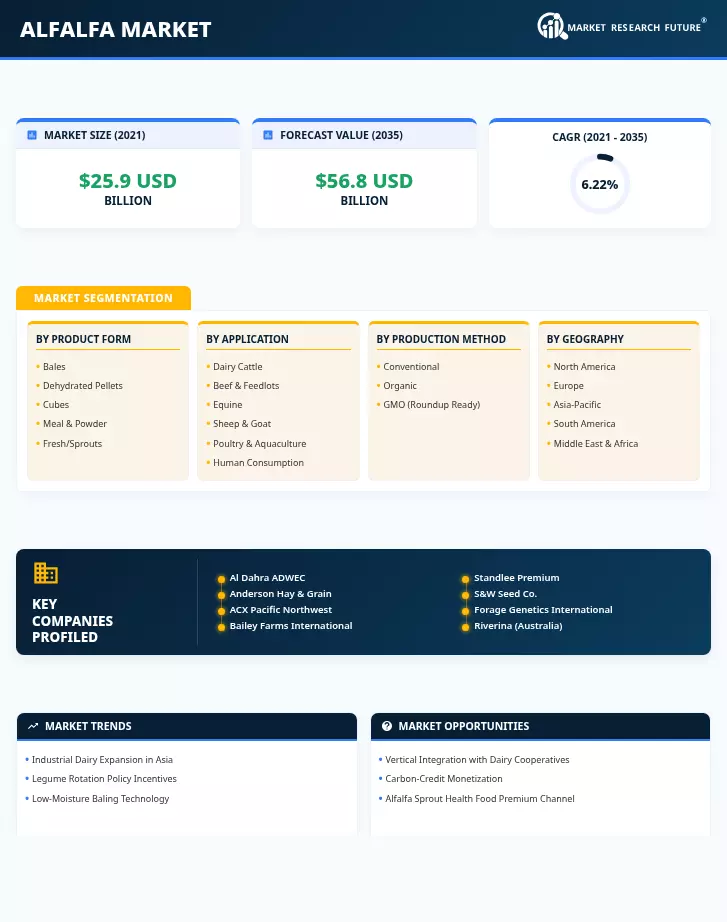
Task: Click the BY GEOGRAPHY heading
Action: pos(585,339)
